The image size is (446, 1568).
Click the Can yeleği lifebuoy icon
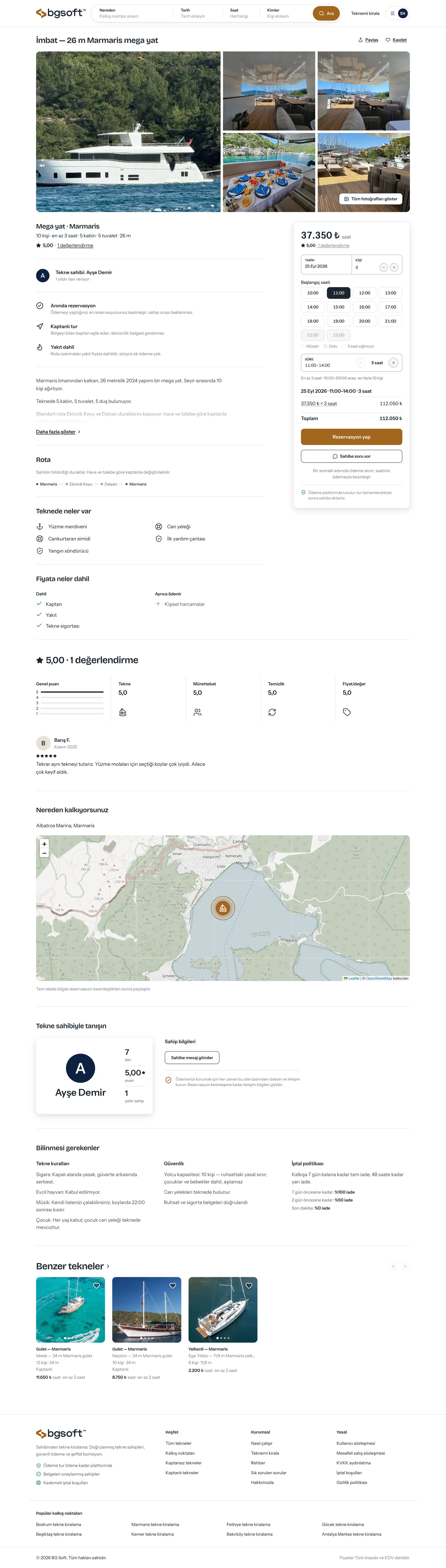(159, 526)
